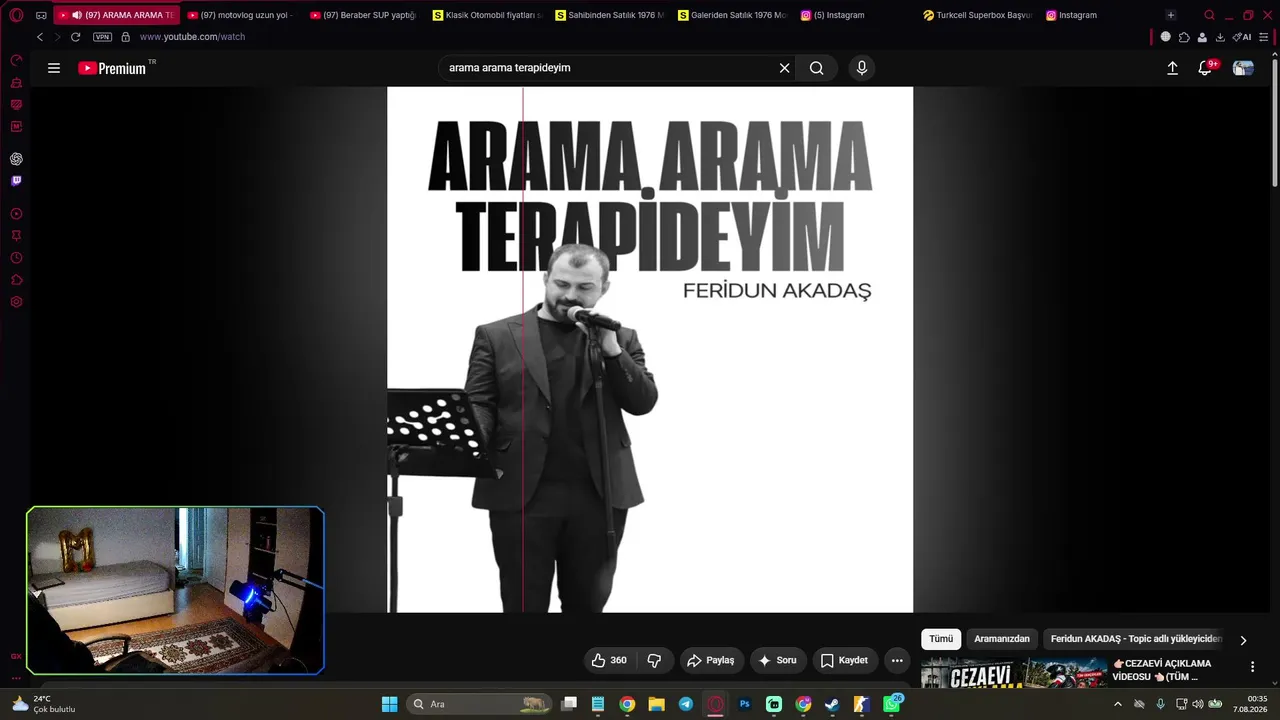Open the YouTube guide hamburger menu
This screenshot has width=1280, height=720.
click(x=54, y=68)
